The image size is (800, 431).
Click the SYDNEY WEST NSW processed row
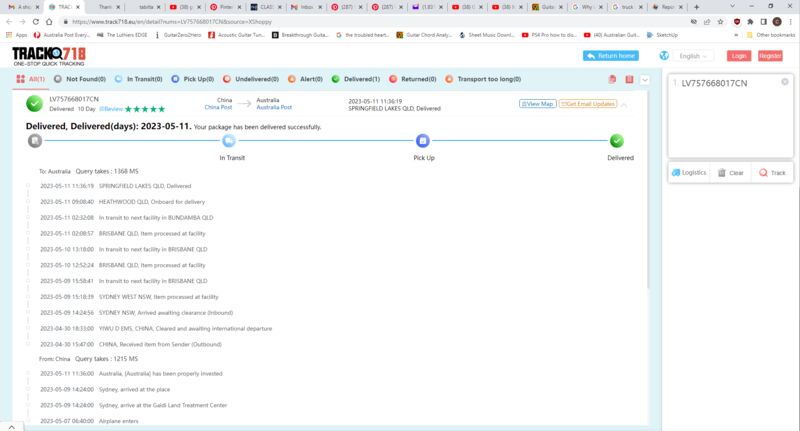129,297
